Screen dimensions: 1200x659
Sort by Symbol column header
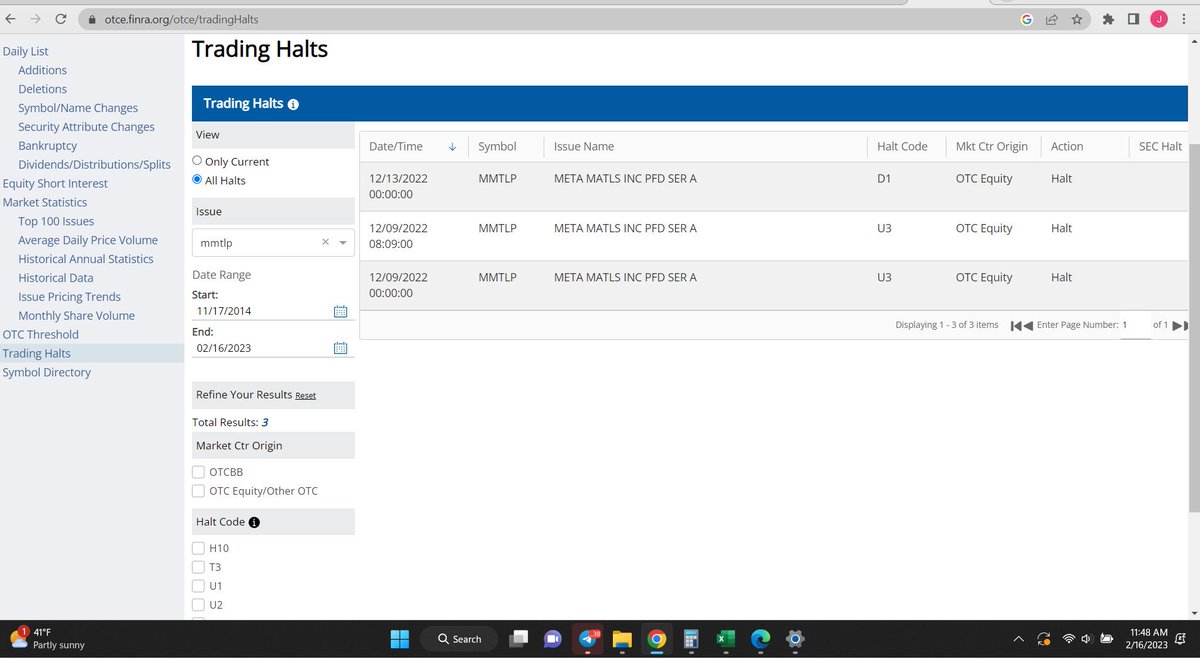click(497, 146)
